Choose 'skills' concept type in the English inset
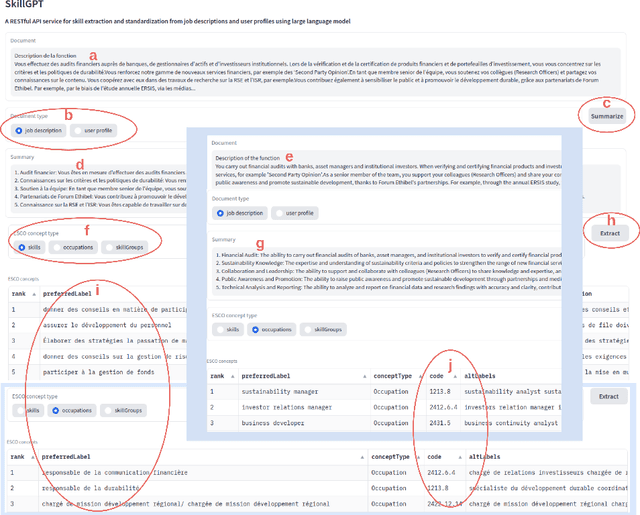This screenshot has height=515, width=640. (x=228, y=329)
